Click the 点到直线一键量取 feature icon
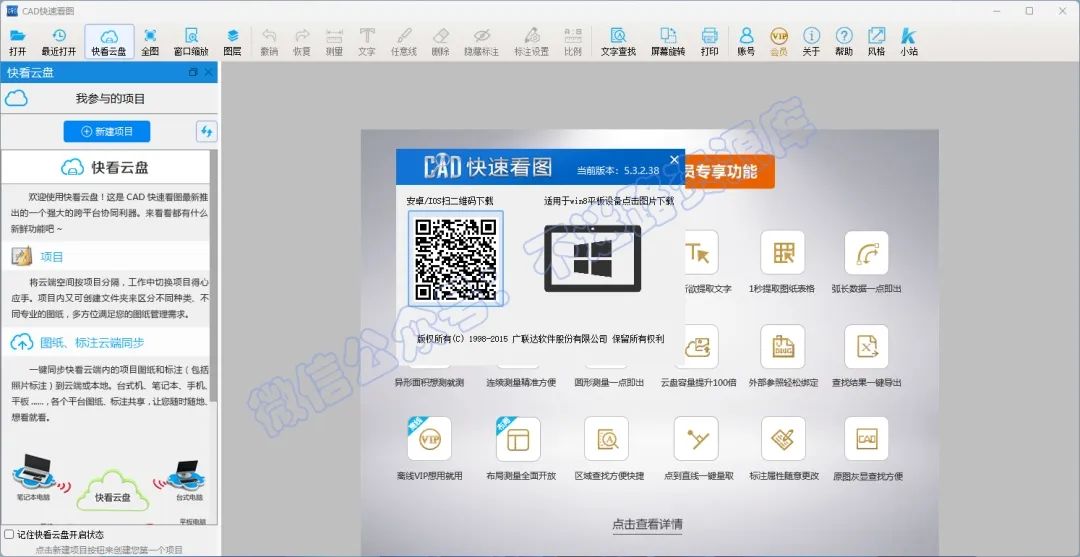 coord(696,439)
